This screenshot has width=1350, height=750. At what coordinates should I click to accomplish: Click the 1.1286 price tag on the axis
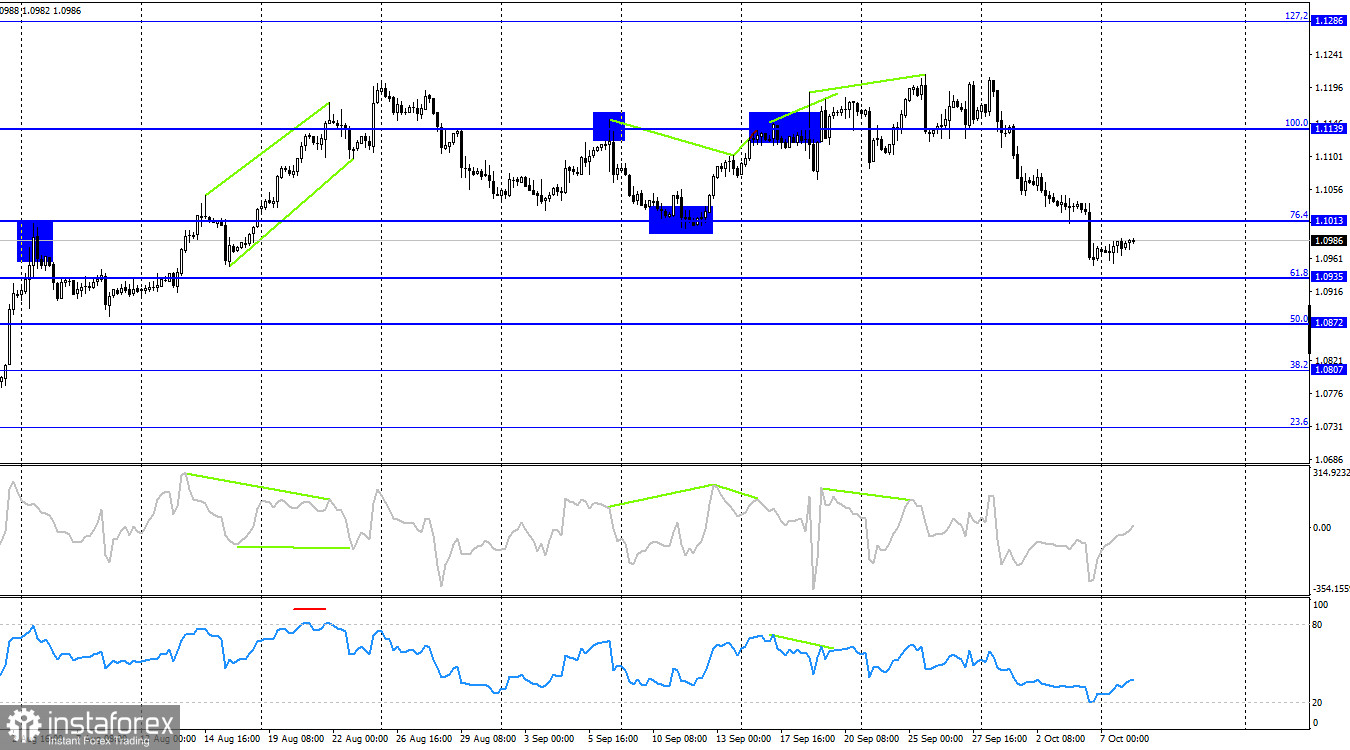coord(1329,20)
